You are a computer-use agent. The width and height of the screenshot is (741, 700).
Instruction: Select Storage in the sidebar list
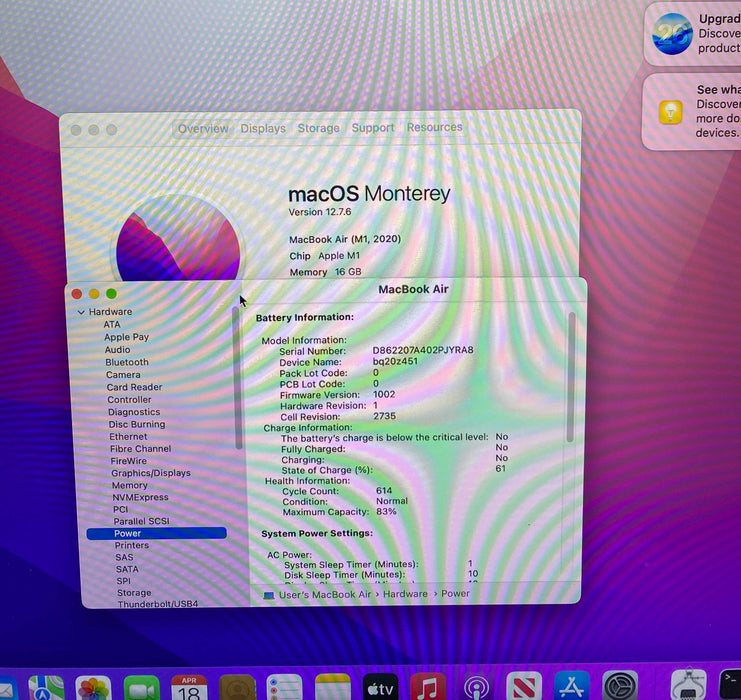pyautogui.click(x=134, y=593)
